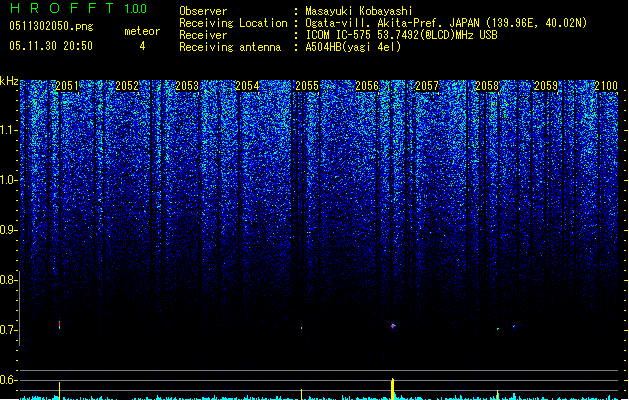The width and height of the screenshot is (629, 400).
Task: Click the meteor count value 4
Action: 142,46
